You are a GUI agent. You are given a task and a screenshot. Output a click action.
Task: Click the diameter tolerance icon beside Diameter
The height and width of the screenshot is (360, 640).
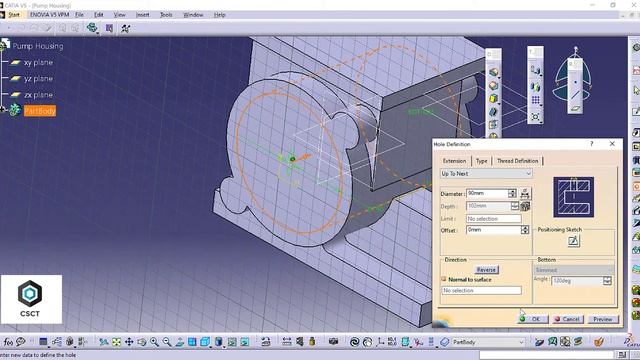click(525, 193)
